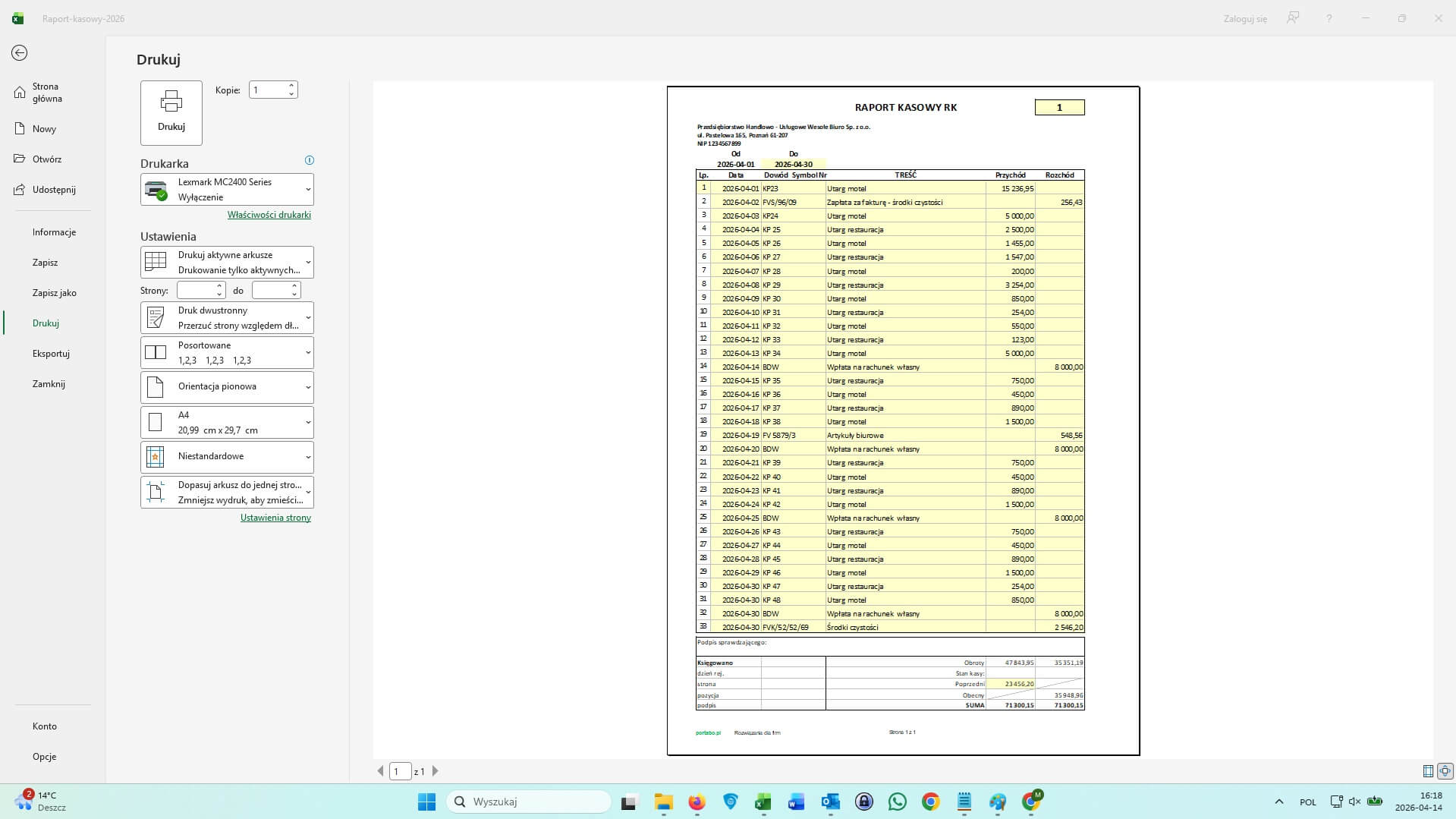
Task: Toggle zoom to page icon in preview
Action: (x=1445, y=771)
